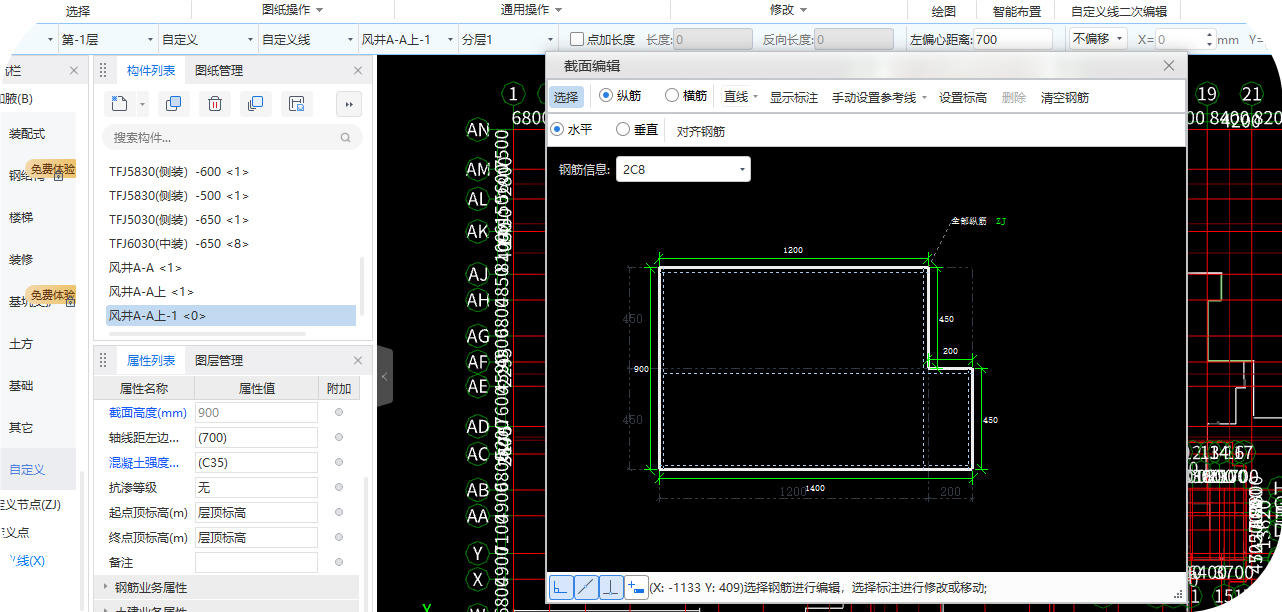Click the copy between layers icon
1282x612 pixels.
click(255, 104)
